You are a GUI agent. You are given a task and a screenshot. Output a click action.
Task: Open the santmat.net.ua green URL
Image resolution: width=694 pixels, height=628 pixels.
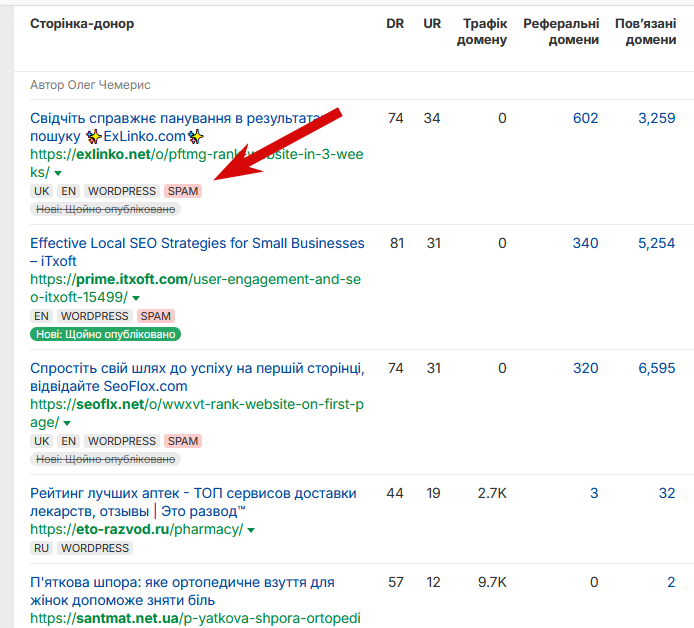(195, 618)
